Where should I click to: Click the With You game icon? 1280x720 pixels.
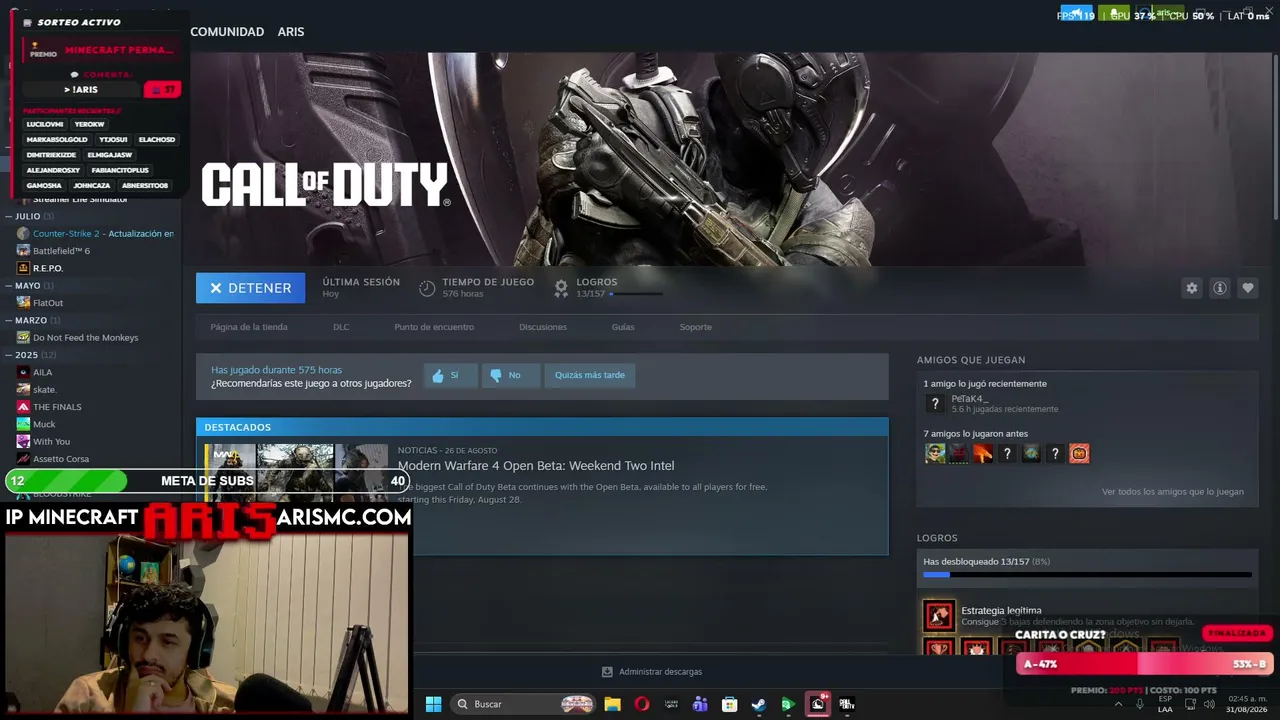click(23, 442)
